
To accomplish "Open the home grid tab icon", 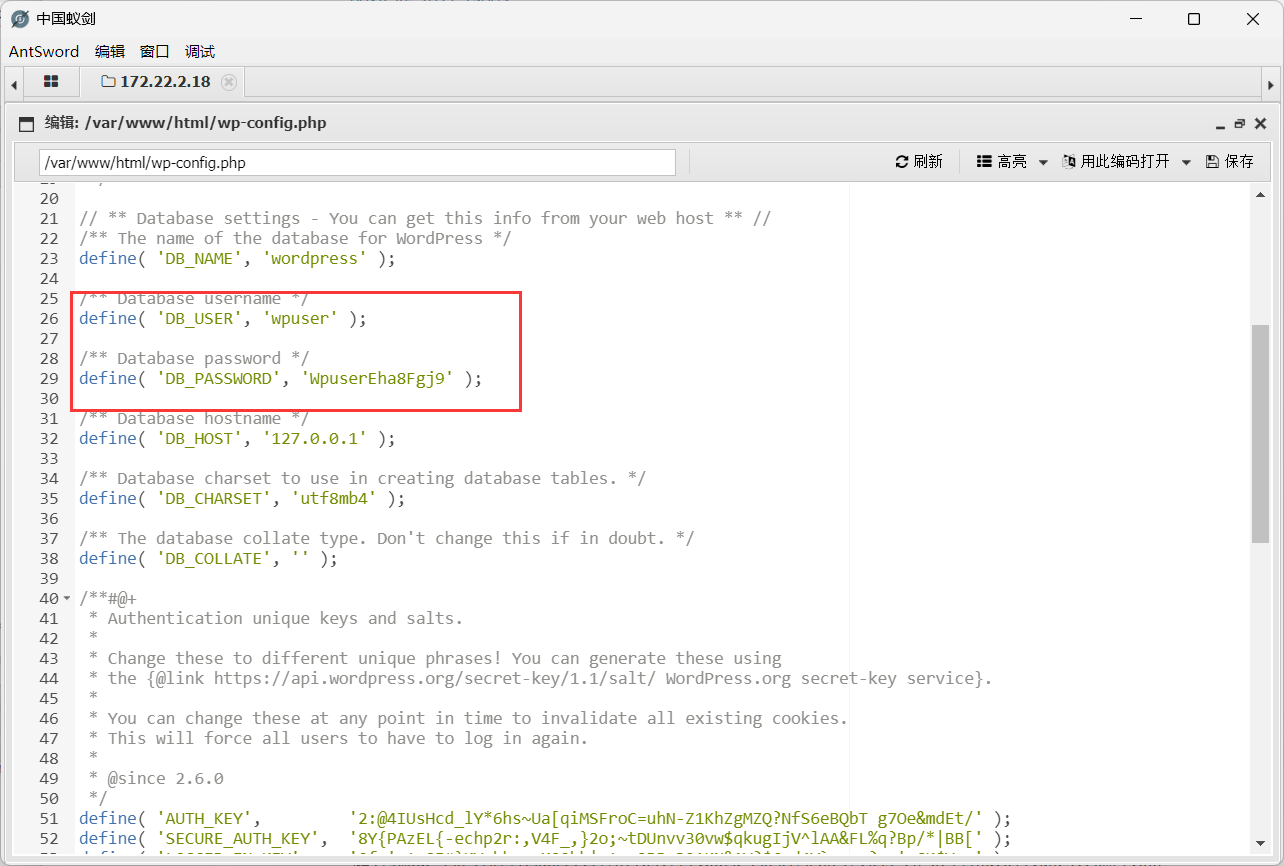I will 51,82.
